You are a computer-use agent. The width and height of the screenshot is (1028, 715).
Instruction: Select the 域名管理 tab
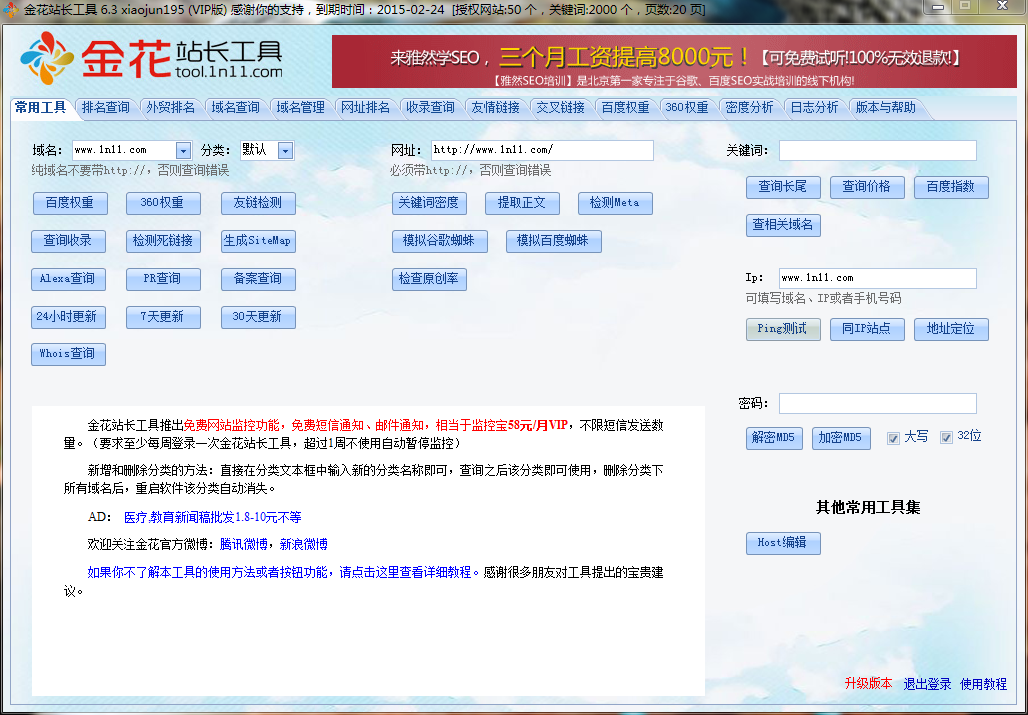click(300, 107)
